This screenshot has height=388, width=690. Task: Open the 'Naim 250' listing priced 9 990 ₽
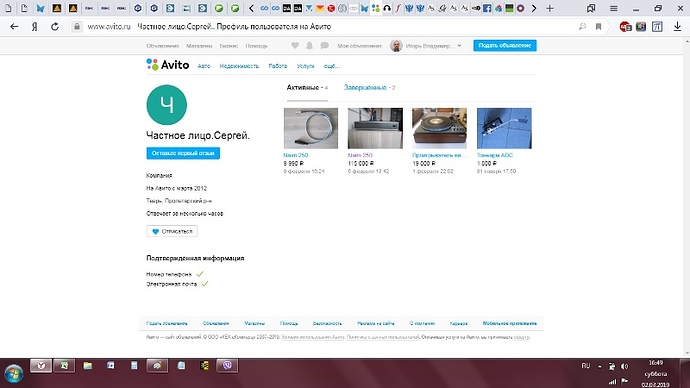[x=296, y=155]
